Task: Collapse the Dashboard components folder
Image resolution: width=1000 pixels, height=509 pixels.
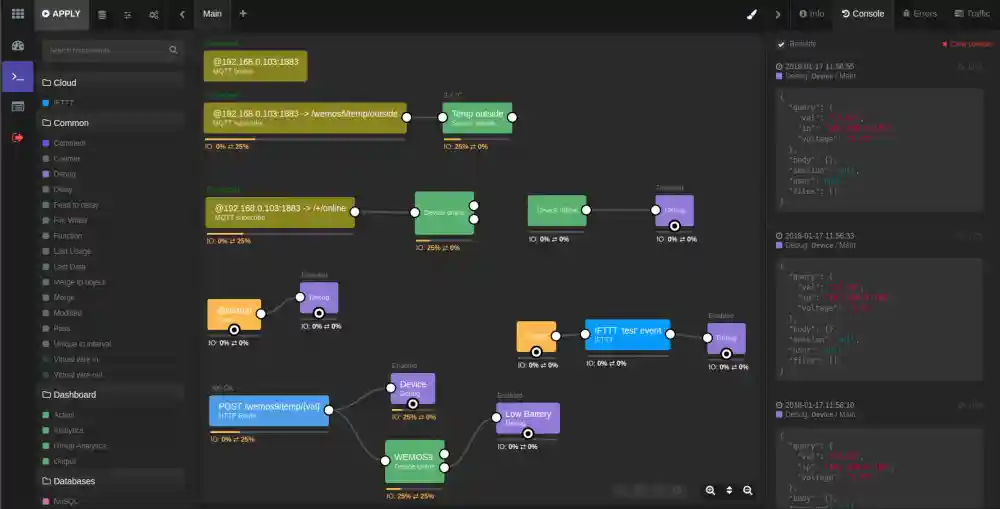Action: [74, 394]
